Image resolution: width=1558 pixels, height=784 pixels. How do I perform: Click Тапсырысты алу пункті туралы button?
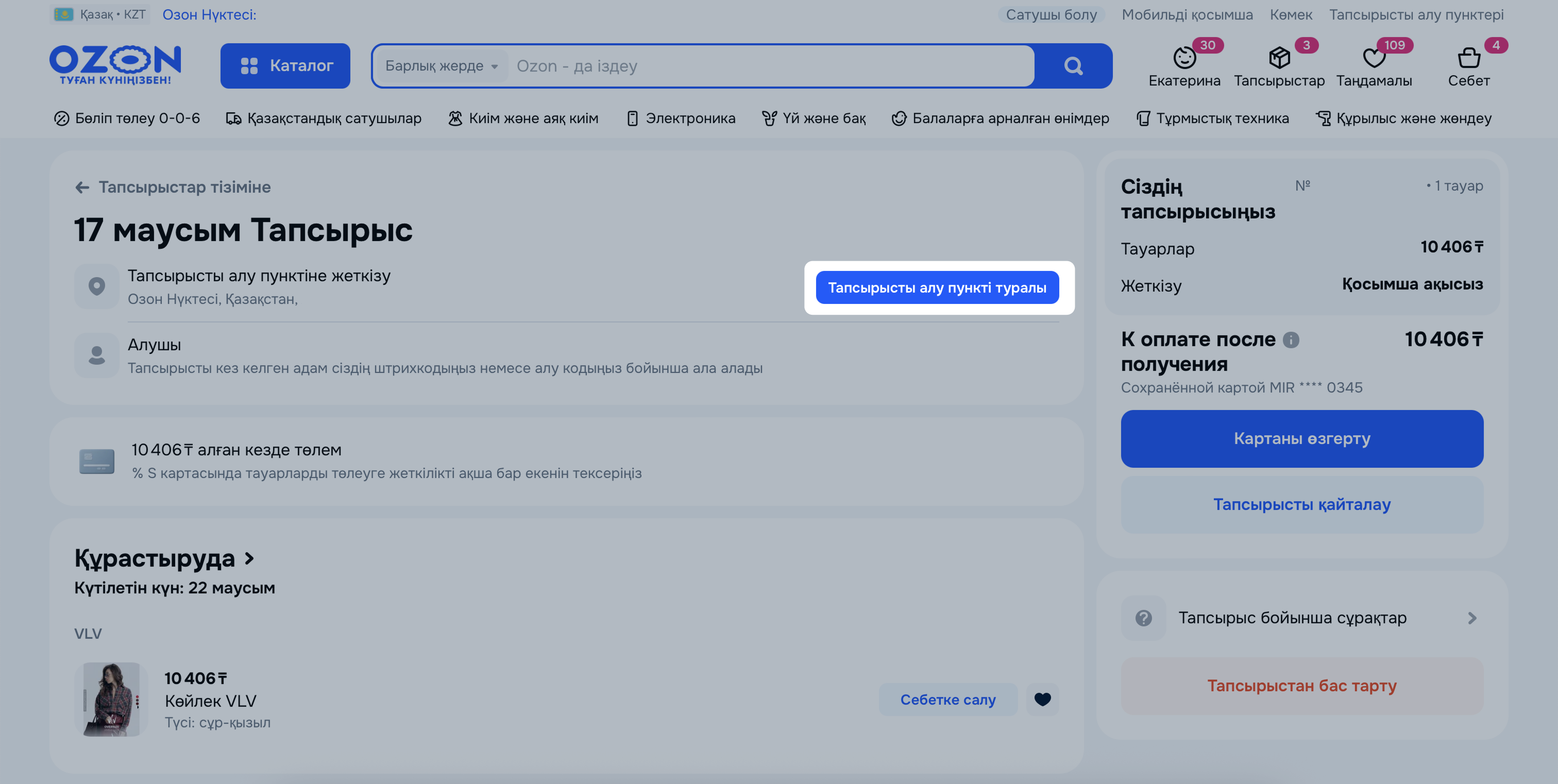(x=937, y=288)
